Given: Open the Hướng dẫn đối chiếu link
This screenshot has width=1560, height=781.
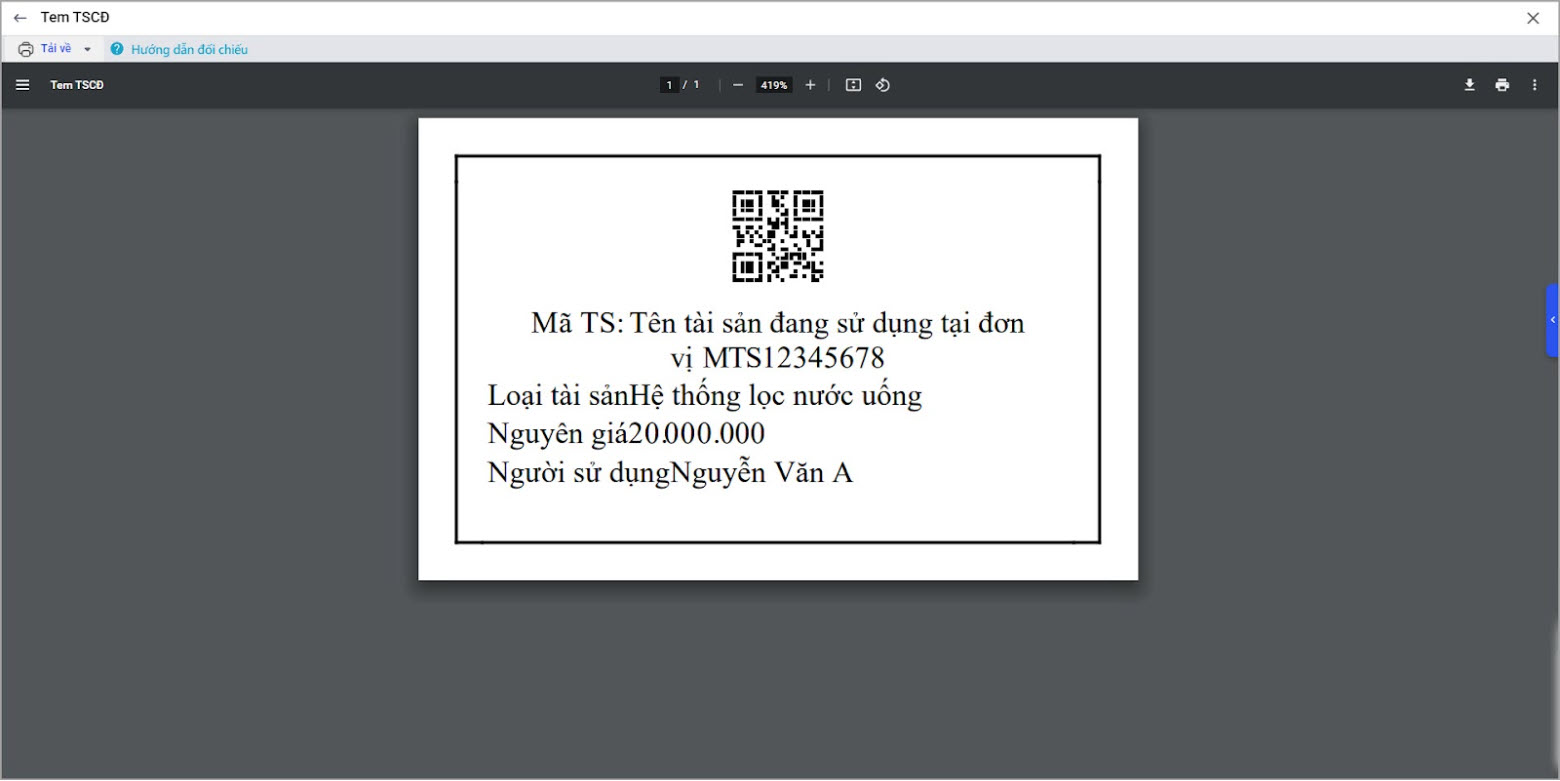Looking at the screenshot, I should click(x=189, y=49).
